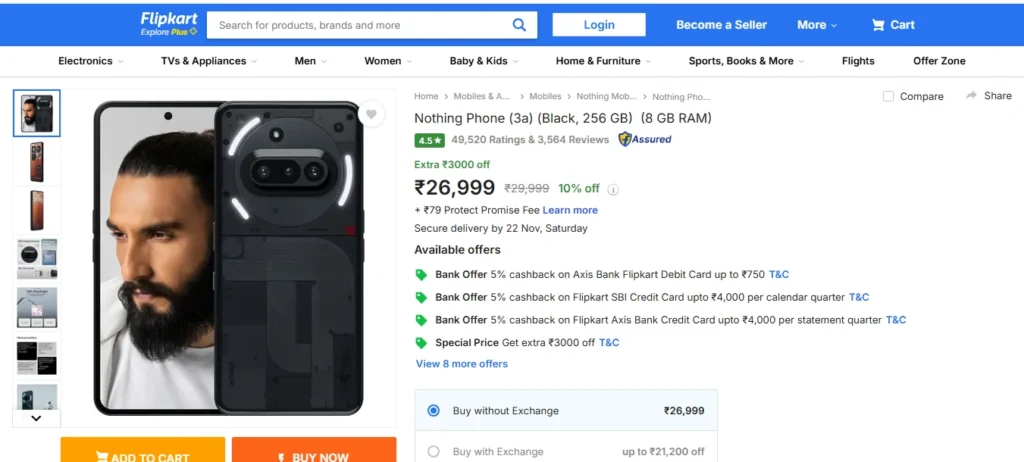Click the price info icon beside 10% off
Image resolution: width=1024 pixels, height=462 pixels.
pyautogui.click(x=614, y=189)
